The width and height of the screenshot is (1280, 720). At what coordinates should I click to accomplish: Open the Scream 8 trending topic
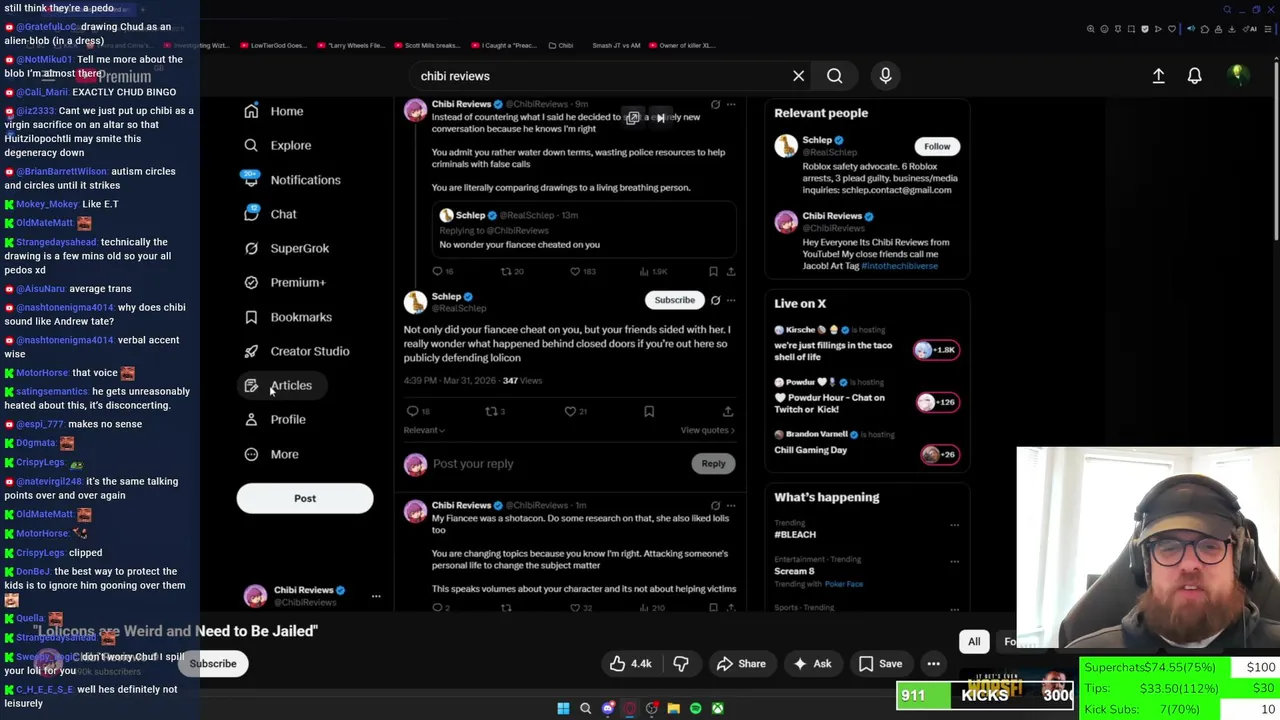point(794,571)
